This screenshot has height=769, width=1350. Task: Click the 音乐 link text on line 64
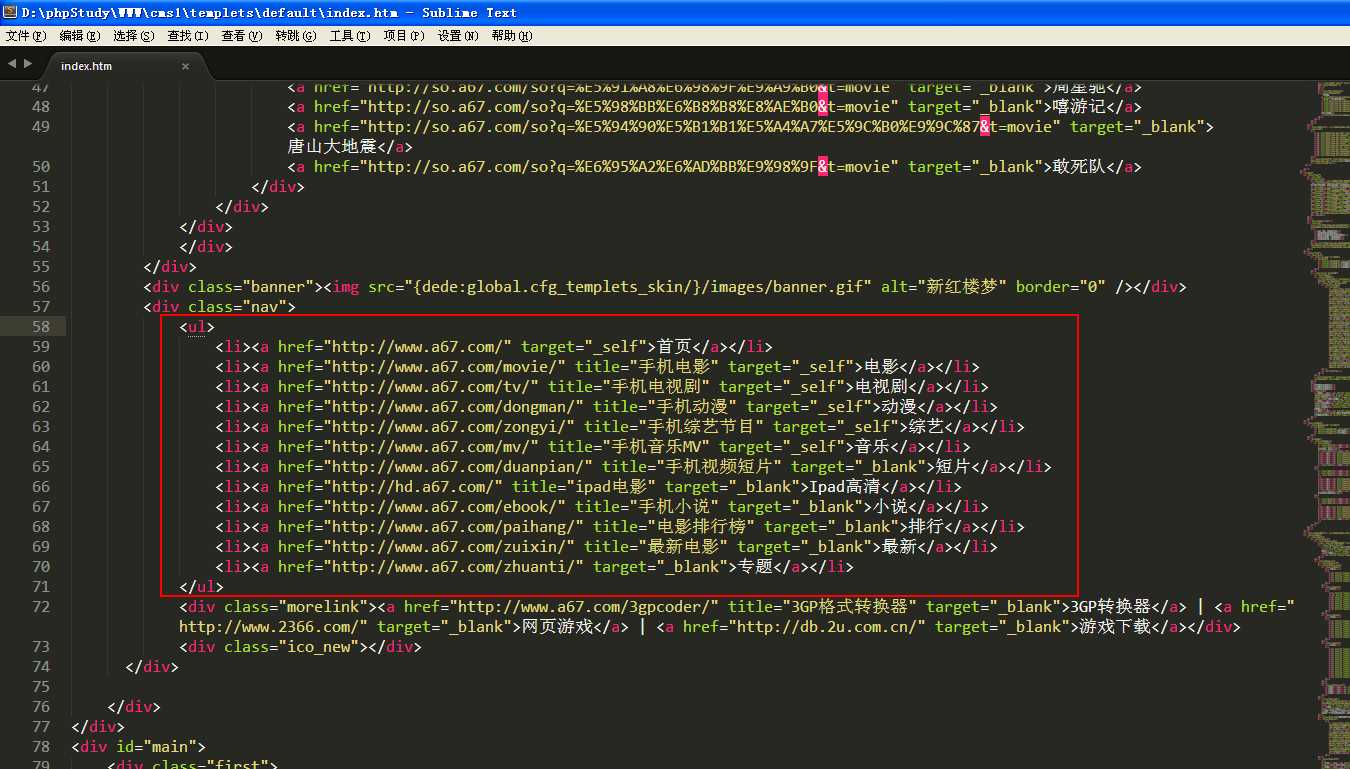pos(872,447)
